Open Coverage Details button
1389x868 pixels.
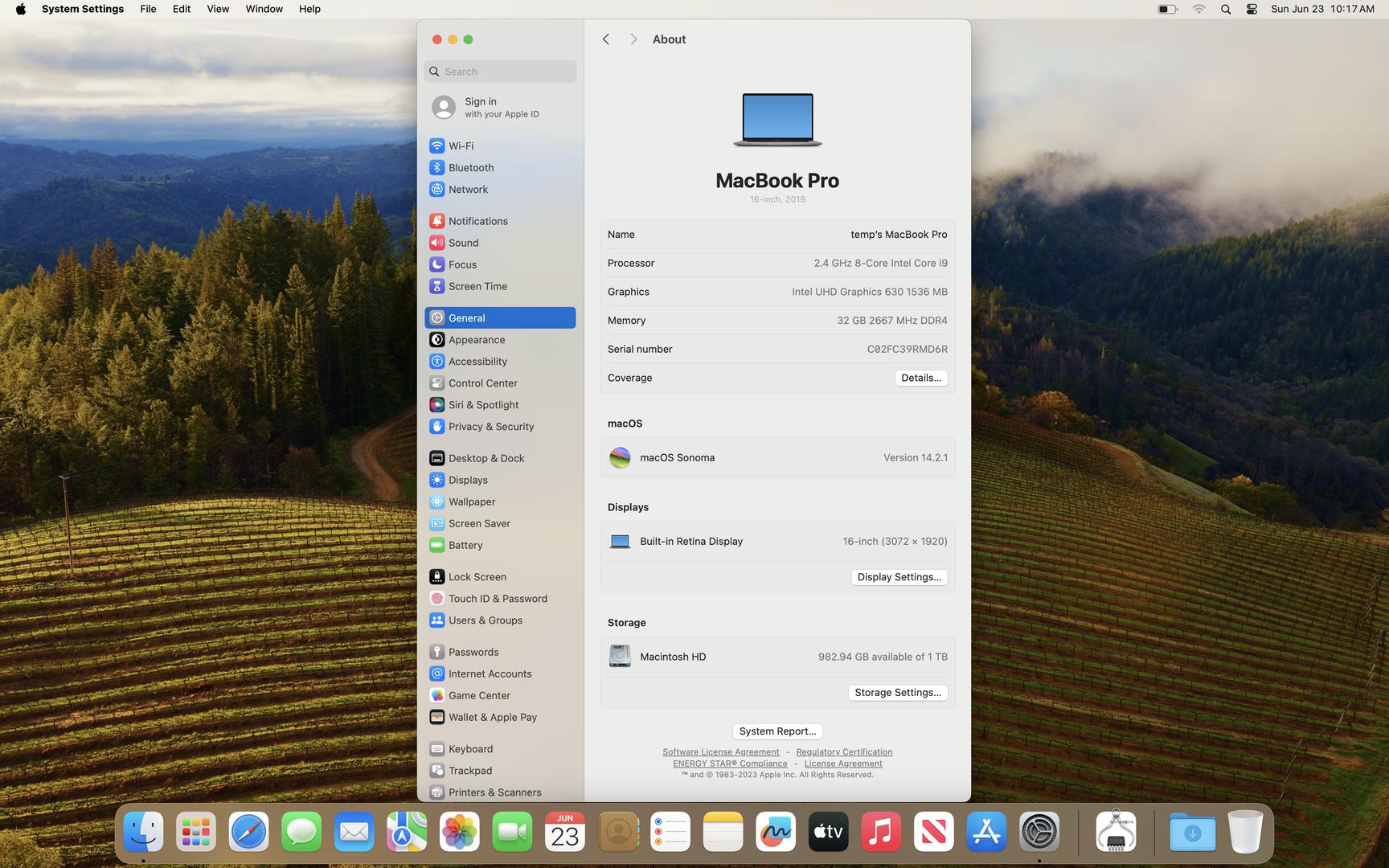921,378
